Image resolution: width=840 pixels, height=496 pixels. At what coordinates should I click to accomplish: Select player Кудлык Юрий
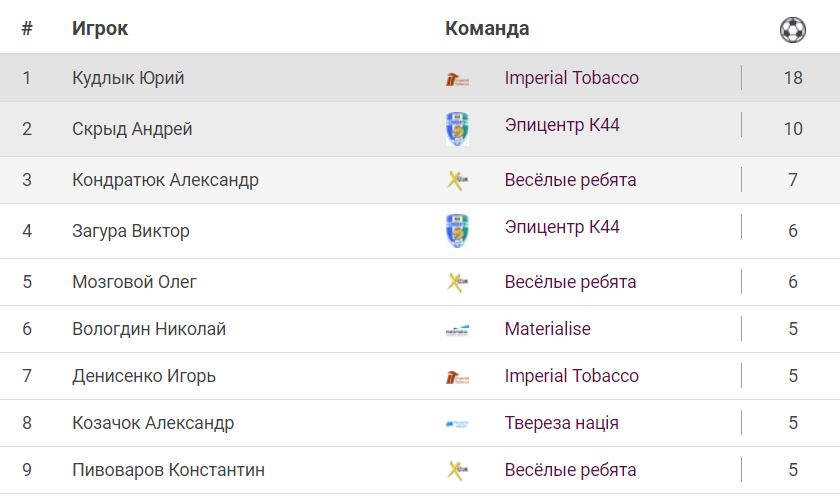pyautogui.click(x=128, y=78)
